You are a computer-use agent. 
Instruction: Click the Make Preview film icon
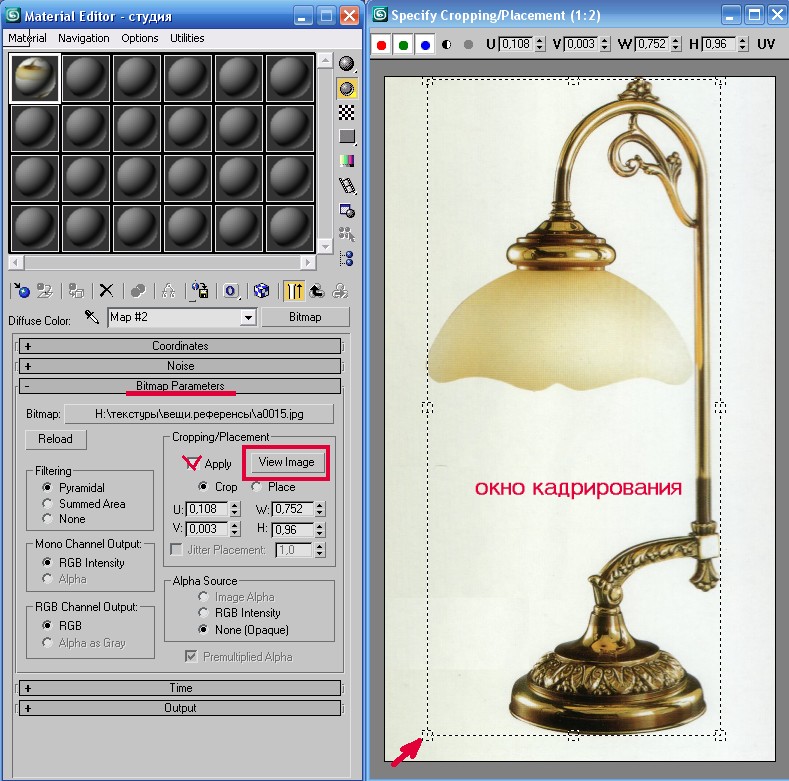coord(347,186)
